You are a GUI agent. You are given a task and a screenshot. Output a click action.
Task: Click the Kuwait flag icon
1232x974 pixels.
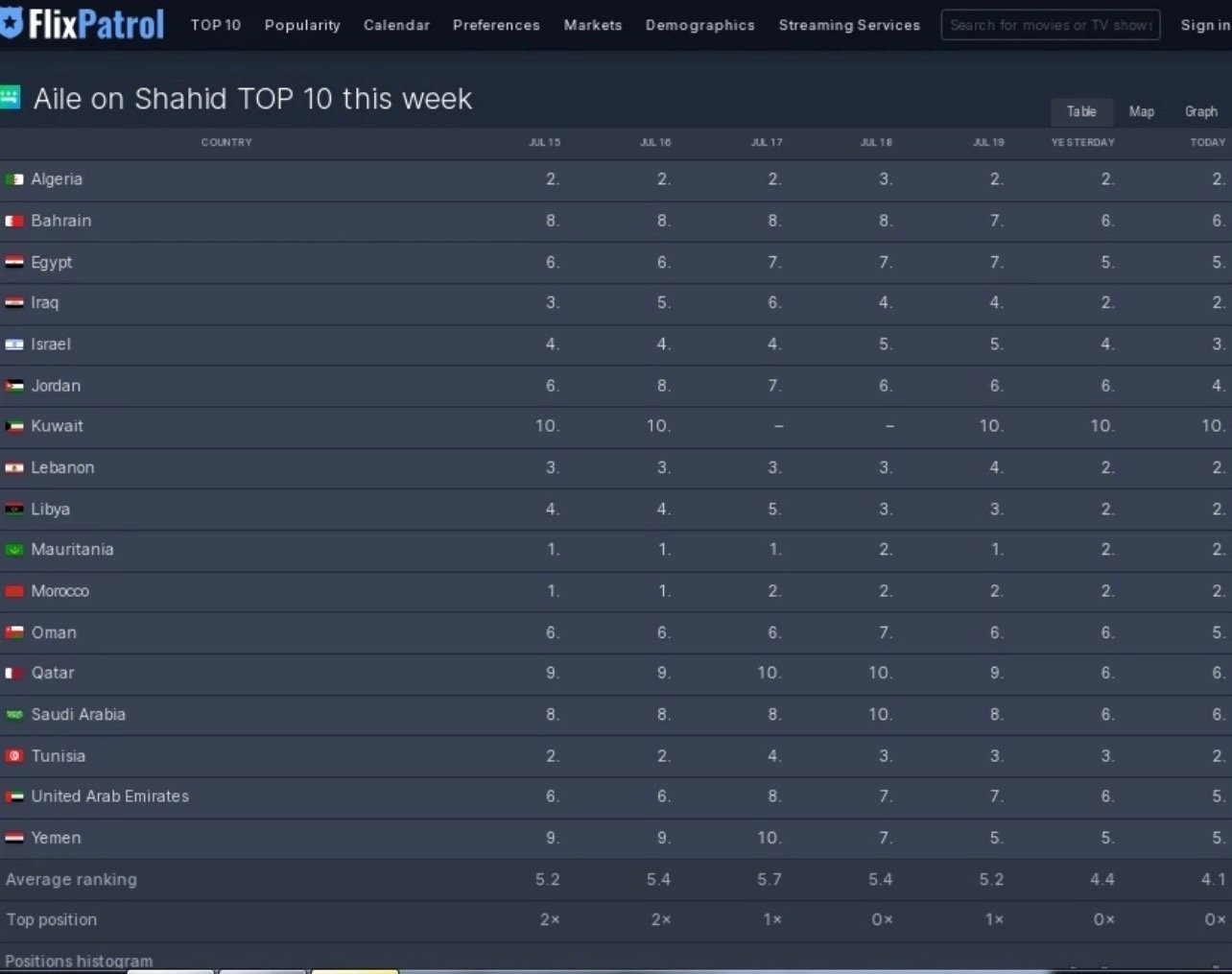coord(14,426)
